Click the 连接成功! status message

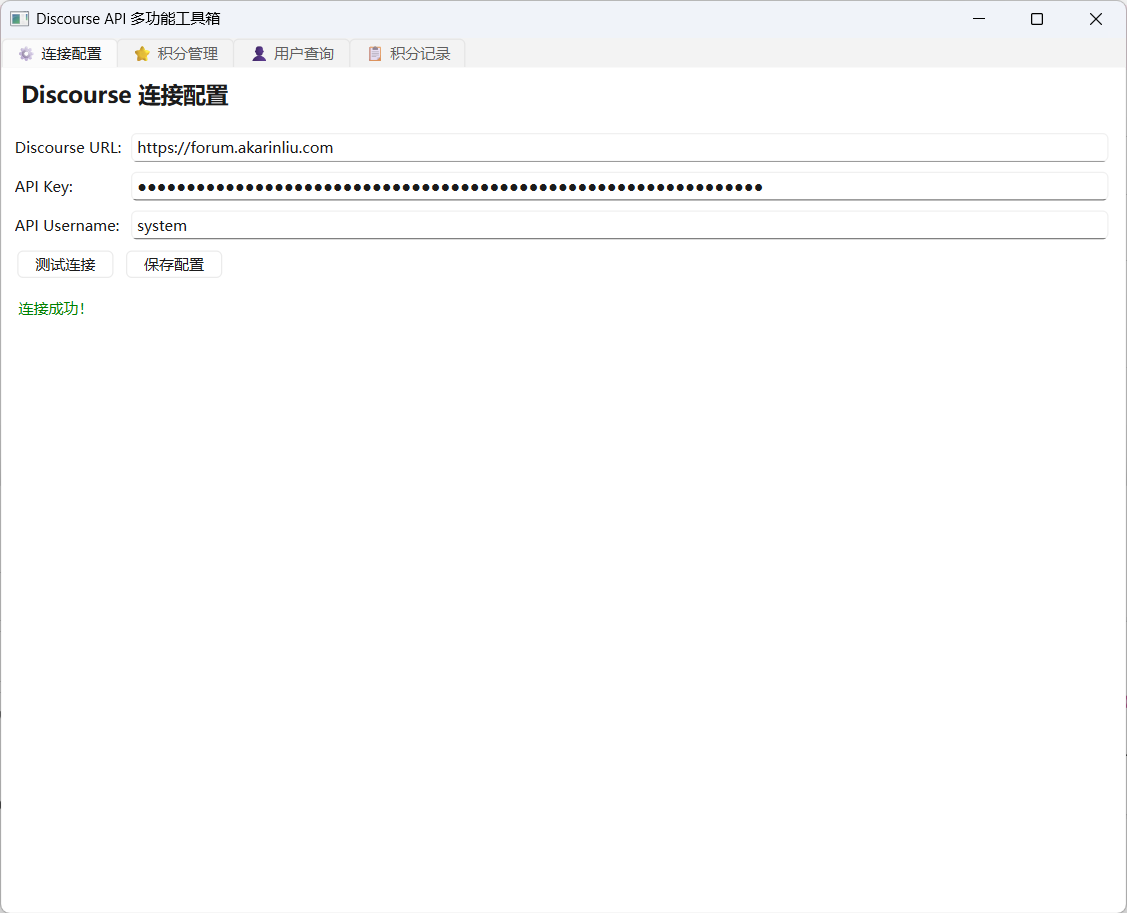point(51,309)
